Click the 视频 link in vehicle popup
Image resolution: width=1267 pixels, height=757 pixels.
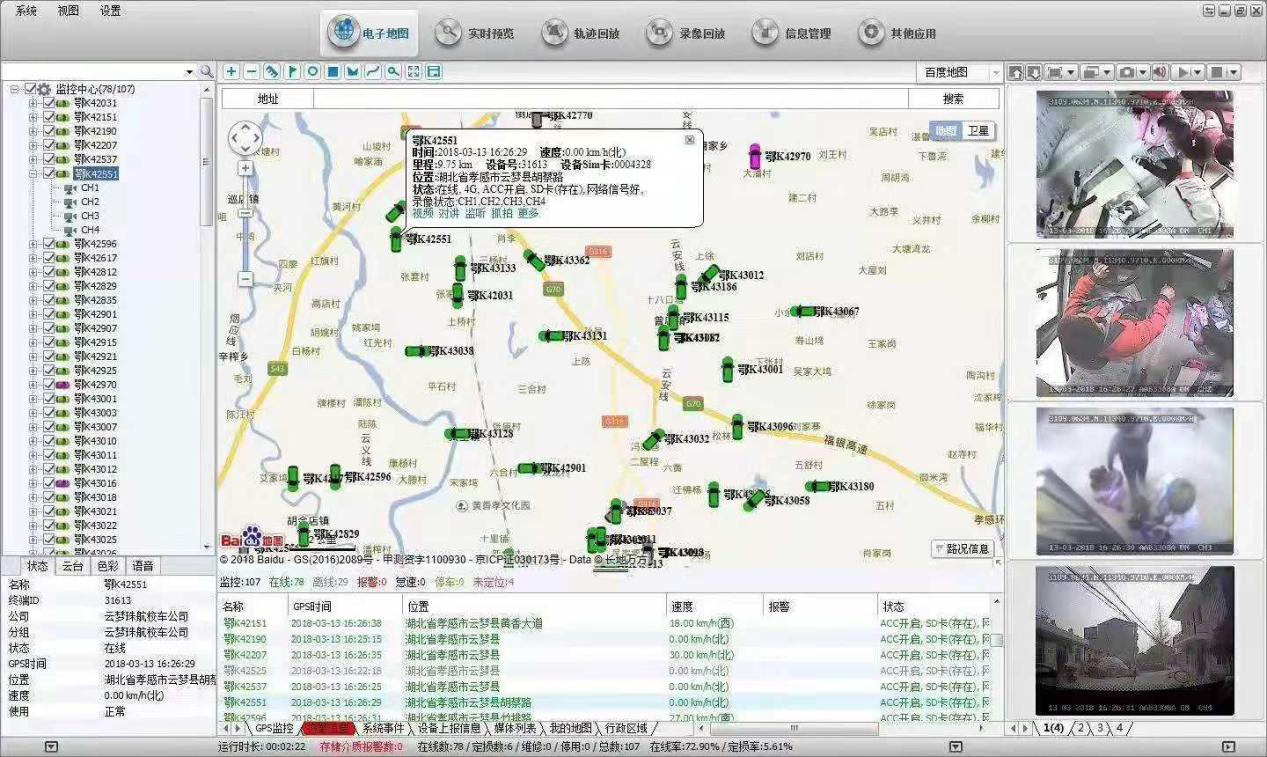click(422, 213)
